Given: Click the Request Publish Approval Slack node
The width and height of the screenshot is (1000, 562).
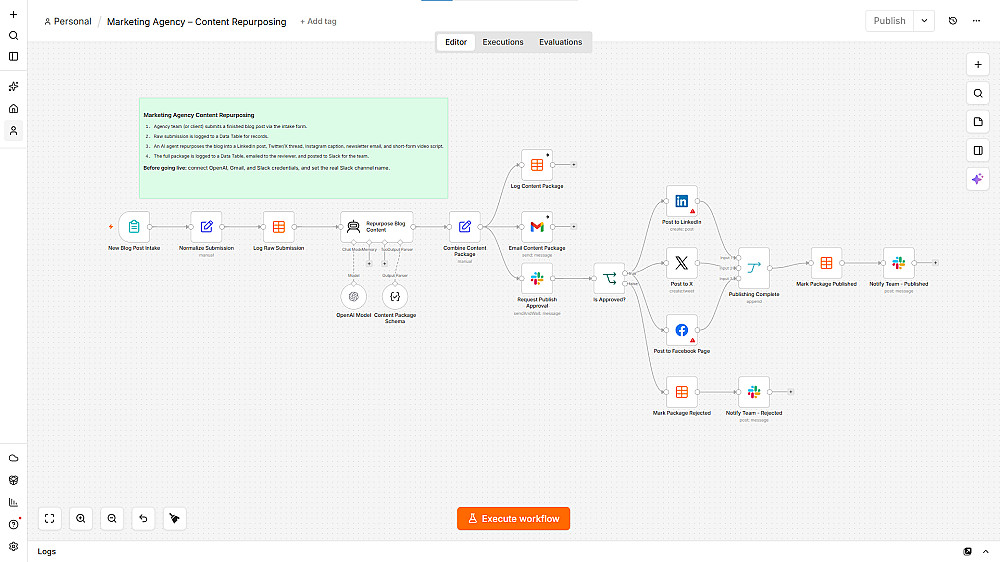Looking at the screenshot, I should [536, 278].
